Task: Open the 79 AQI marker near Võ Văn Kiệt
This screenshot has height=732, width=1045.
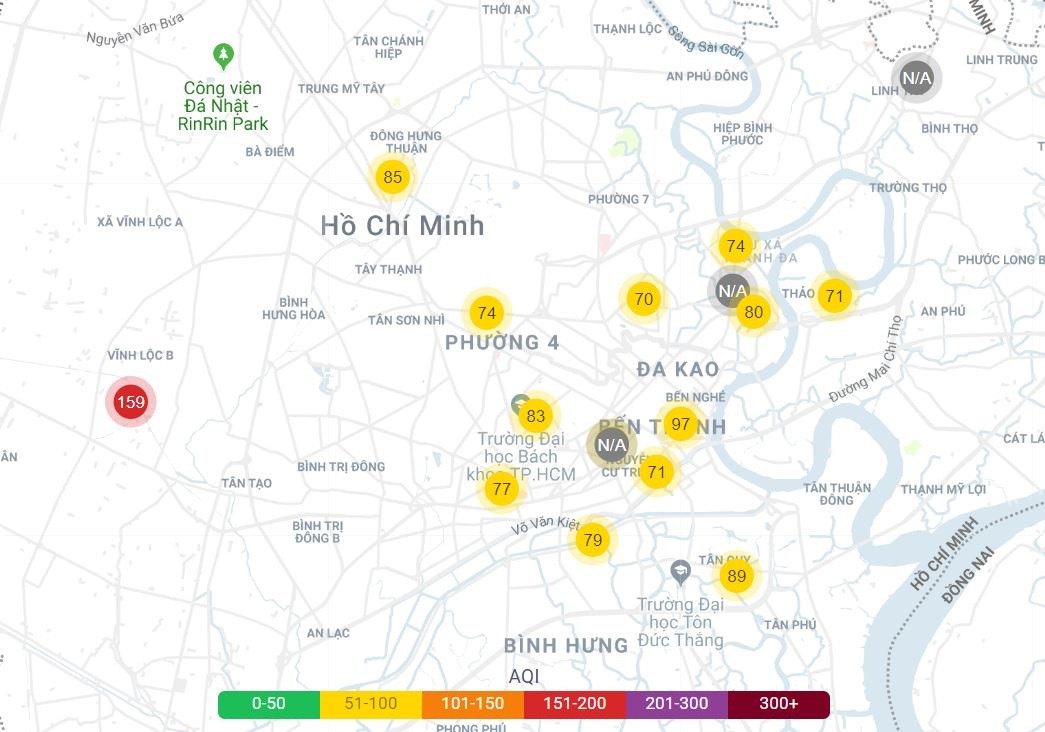Action: click(x=593, y=540)
